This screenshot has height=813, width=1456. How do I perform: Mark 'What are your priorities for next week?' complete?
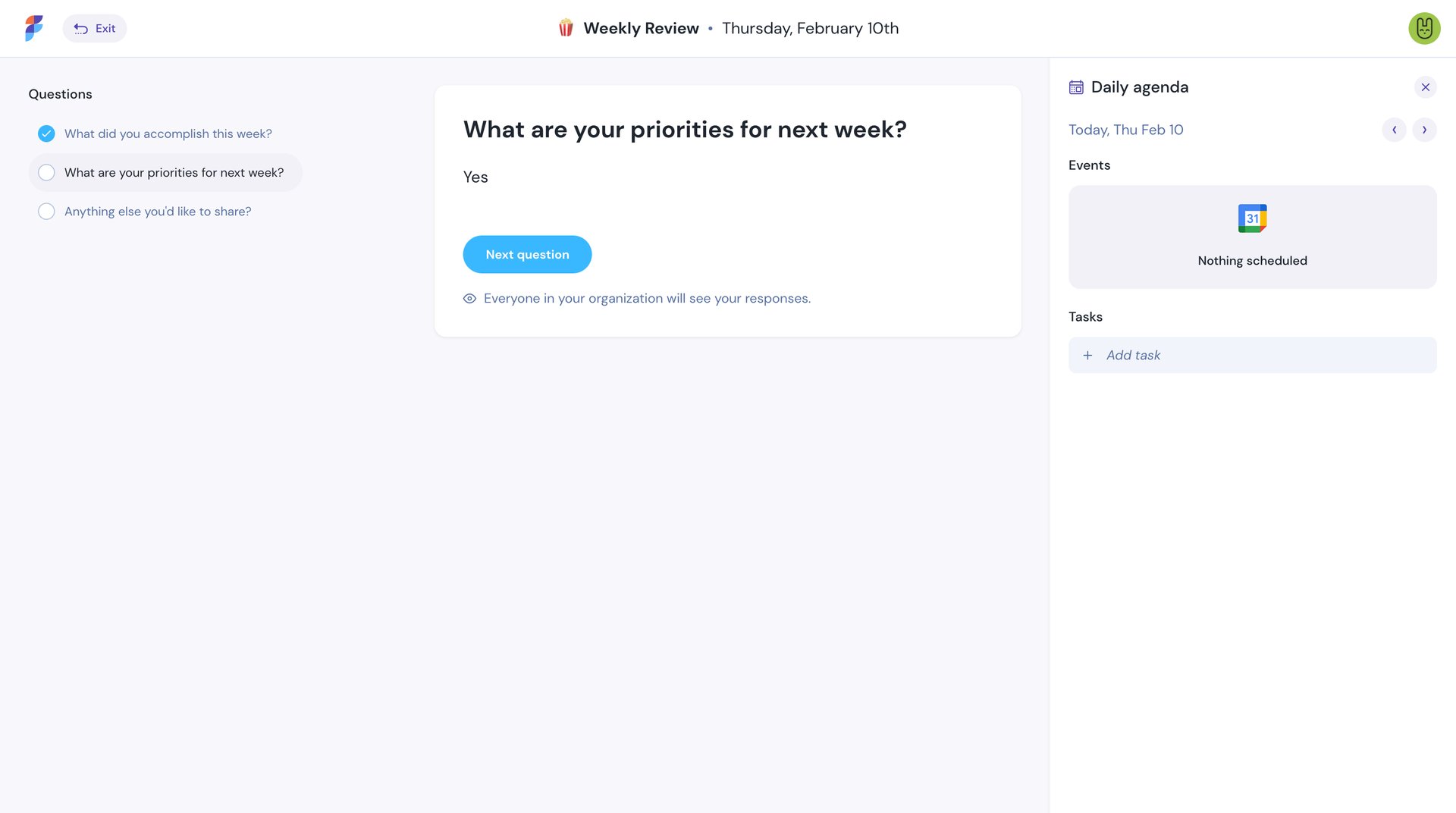click(x=46, y=172)
